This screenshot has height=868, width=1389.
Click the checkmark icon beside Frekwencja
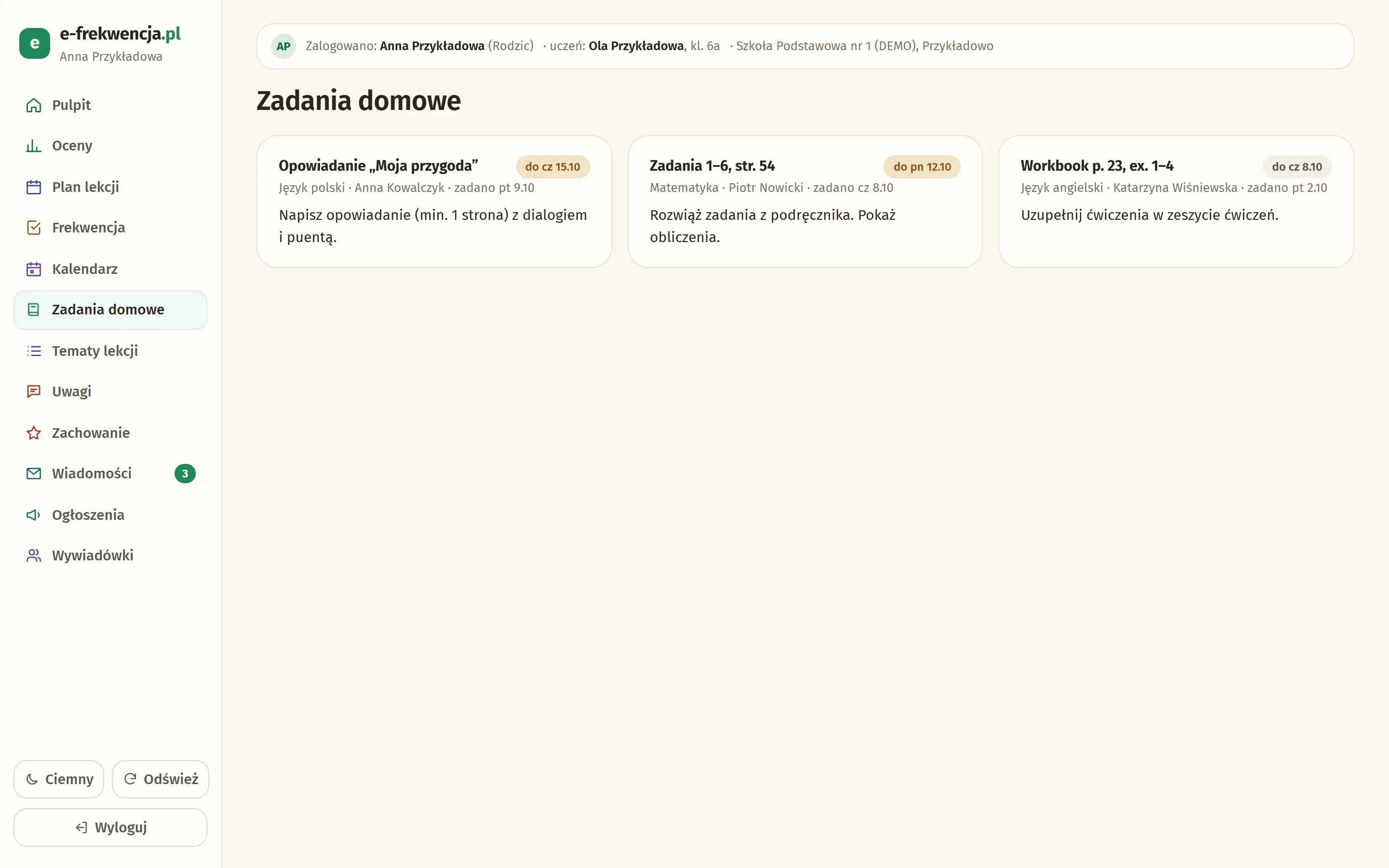(34, 228)
